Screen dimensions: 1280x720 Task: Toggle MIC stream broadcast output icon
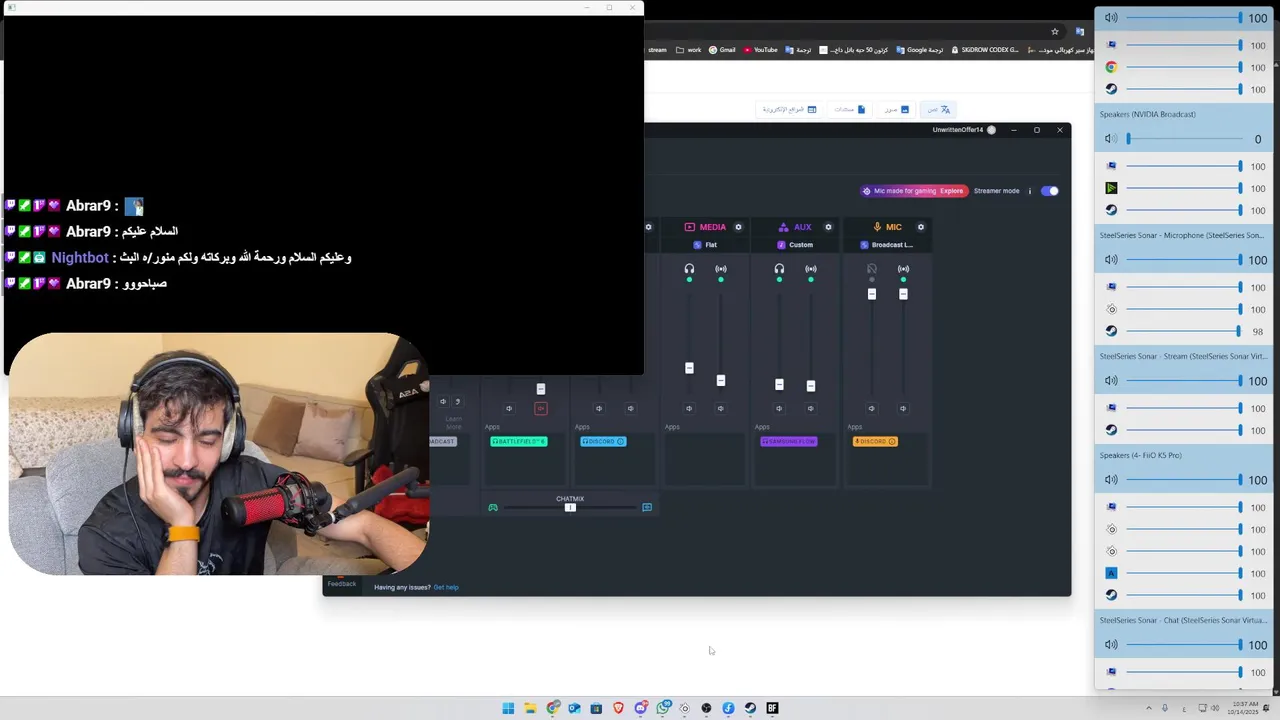tap(903, 269)
